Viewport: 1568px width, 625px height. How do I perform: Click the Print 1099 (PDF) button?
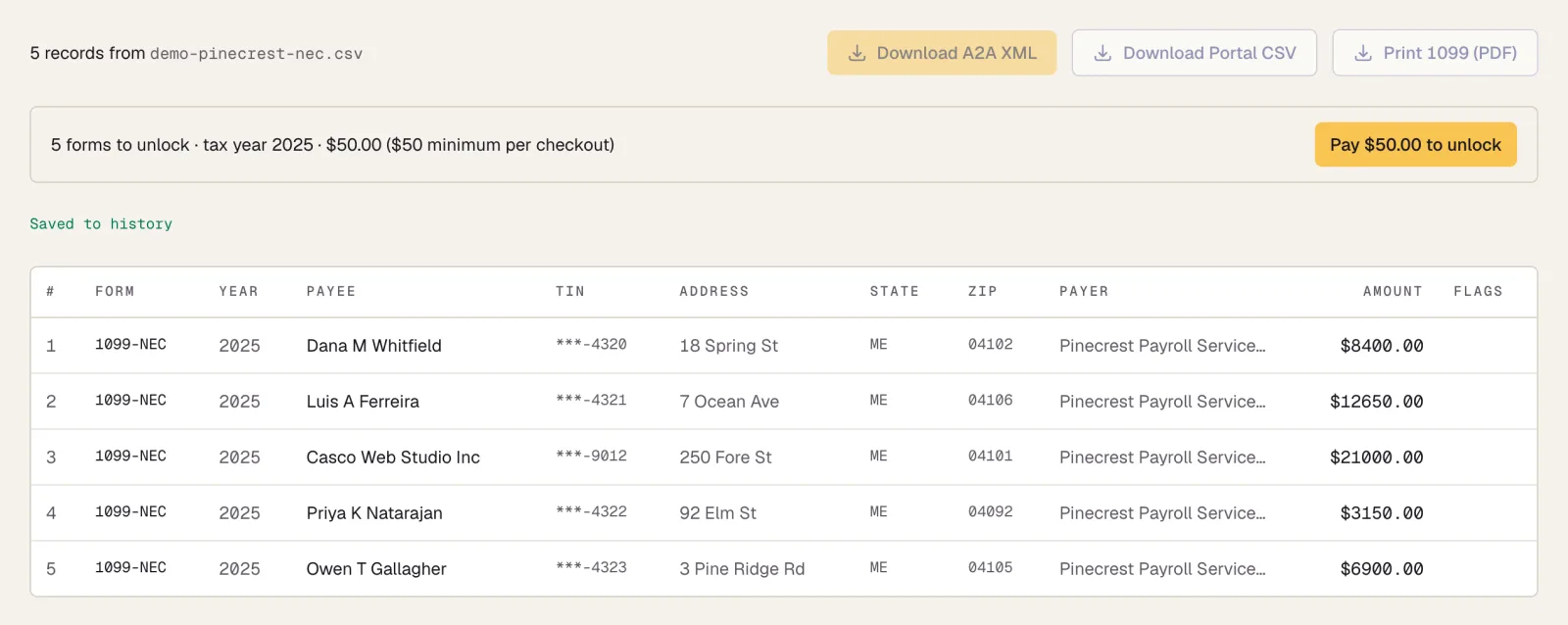click(1435, 53)
